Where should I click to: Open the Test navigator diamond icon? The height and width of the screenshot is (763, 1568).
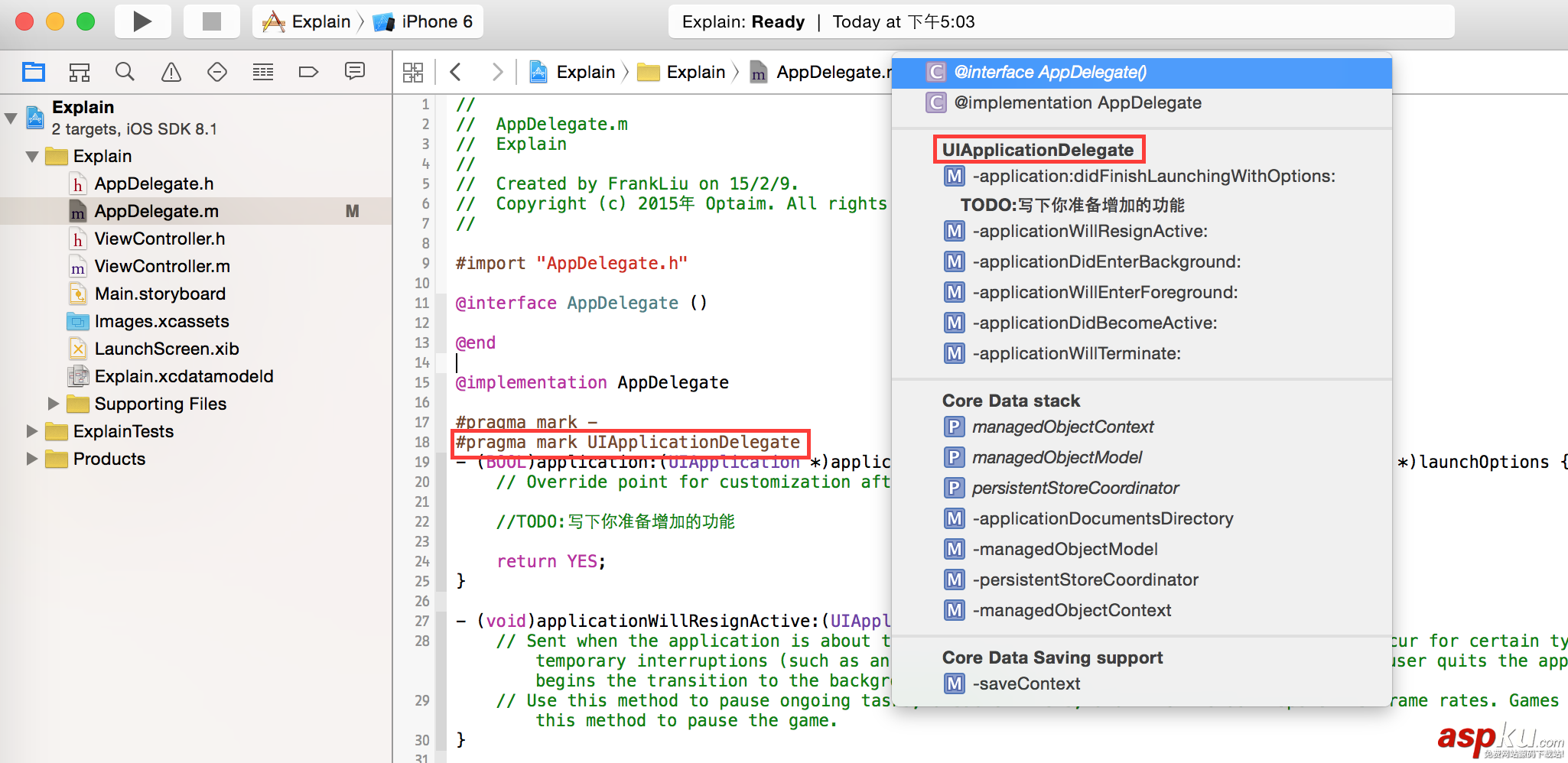click(217, 72)
